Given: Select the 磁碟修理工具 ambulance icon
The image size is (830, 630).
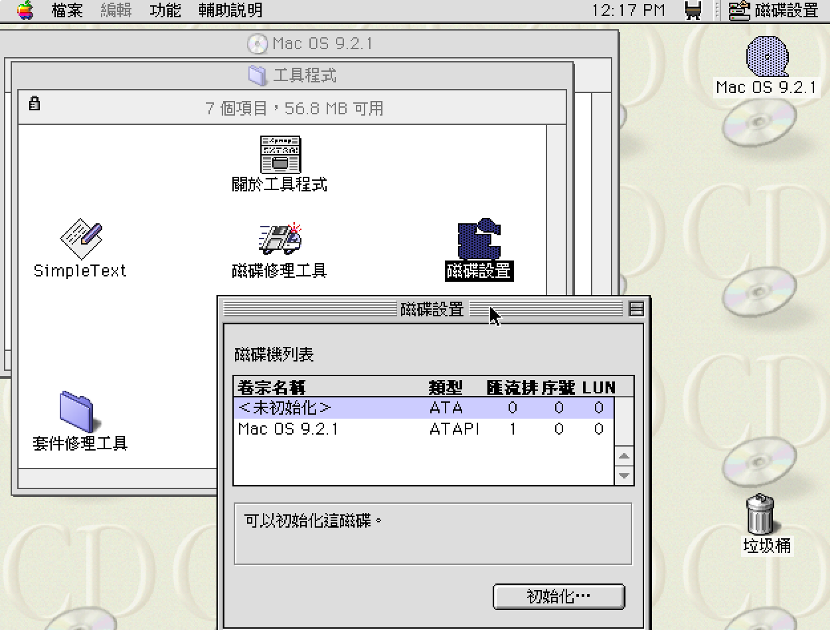Looking at the screenshot, I should click(280, 239).
